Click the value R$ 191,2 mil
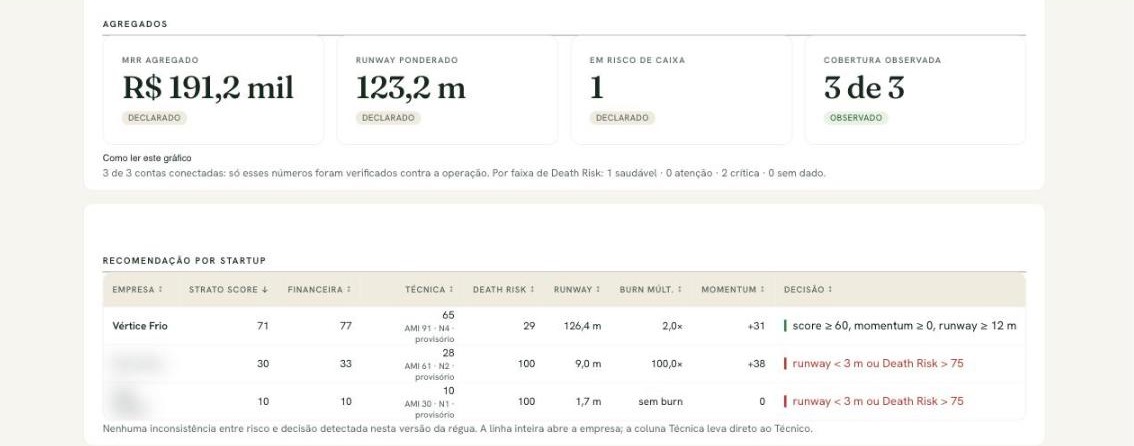Viewport: 1134px width, 446px height. 208,88
